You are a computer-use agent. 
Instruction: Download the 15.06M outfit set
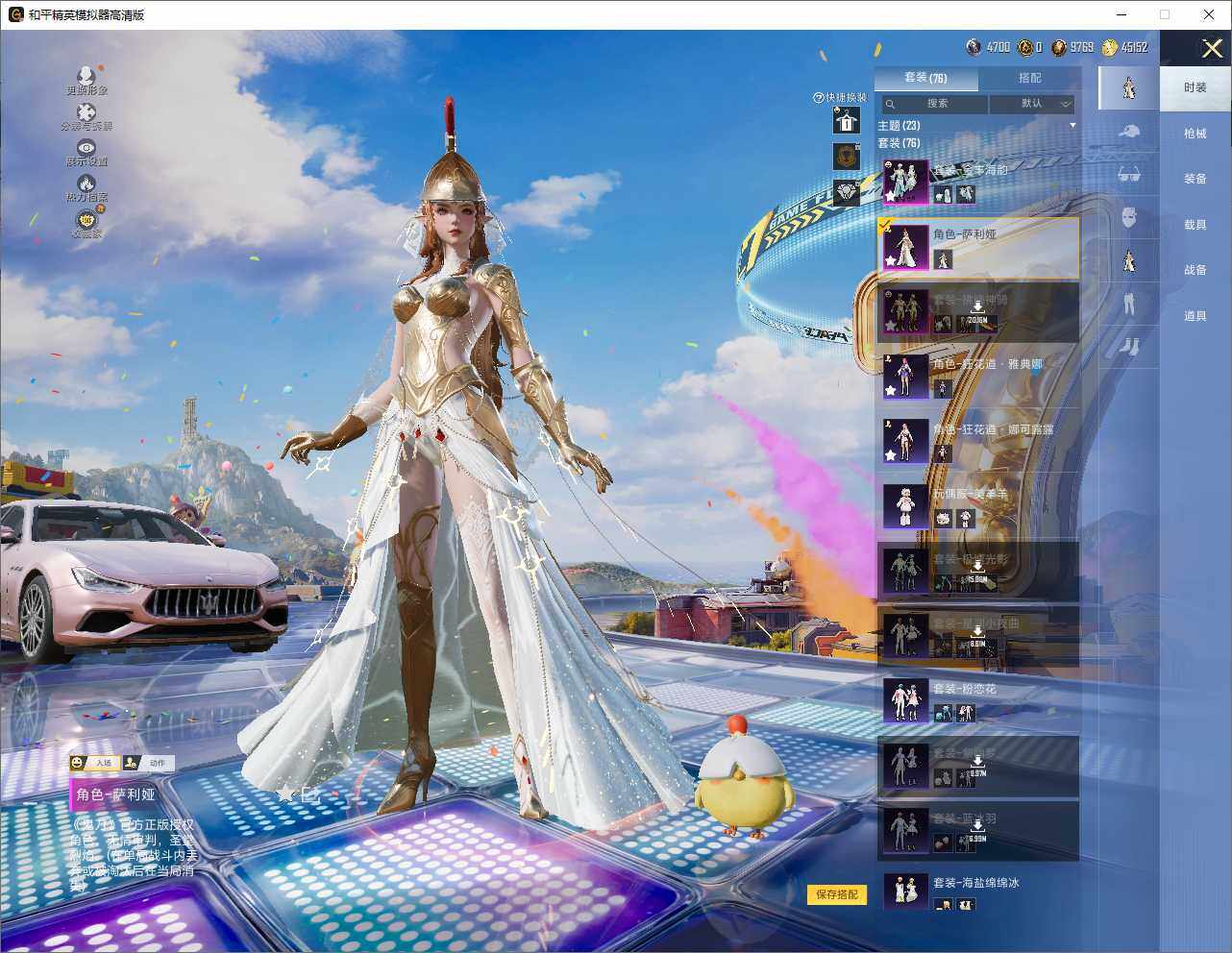pyautogui.click(x=977, y=569)
